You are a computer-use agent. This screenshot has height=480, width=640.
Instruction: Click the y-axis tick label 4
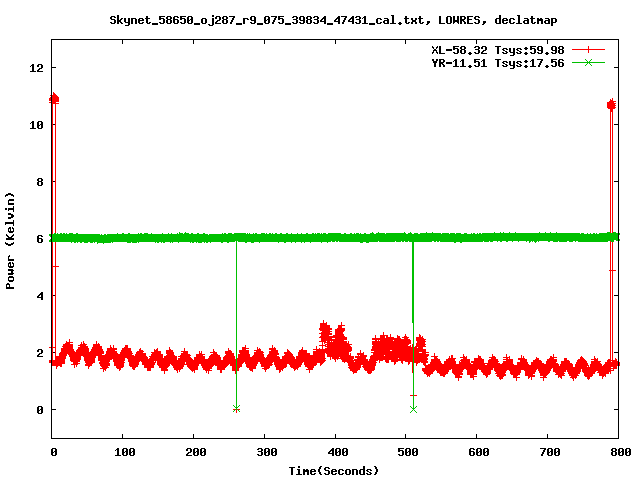40,296
